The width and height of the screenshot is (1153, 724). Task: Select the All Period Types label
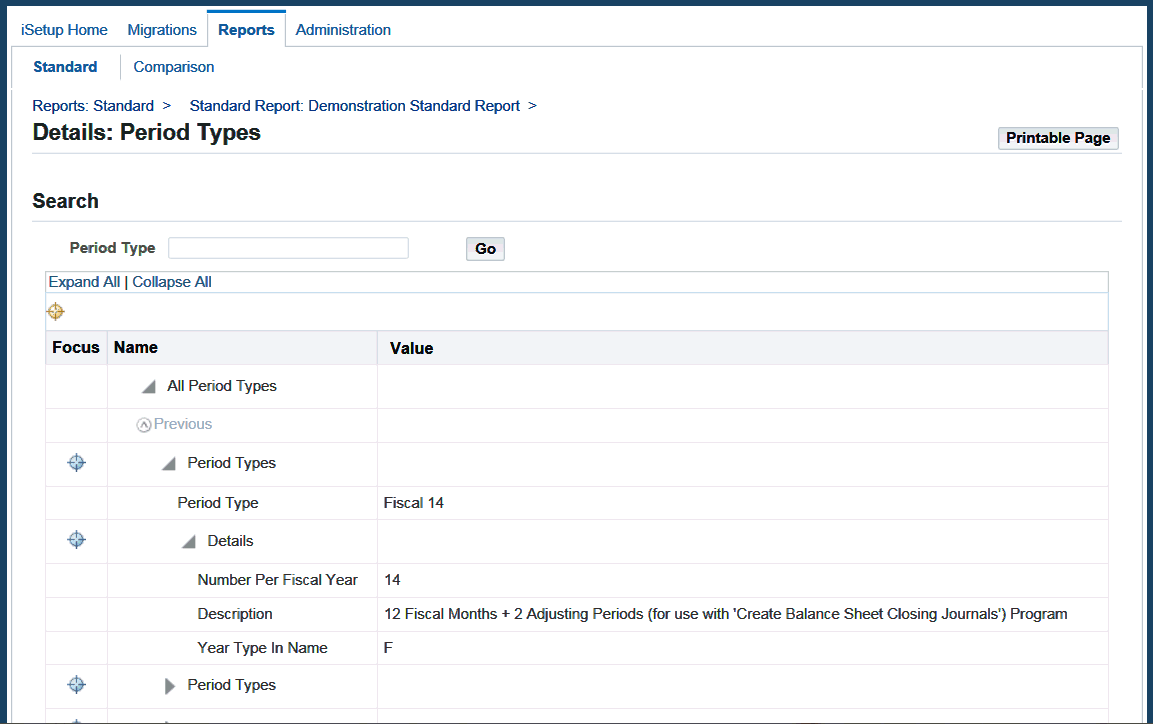222,386
